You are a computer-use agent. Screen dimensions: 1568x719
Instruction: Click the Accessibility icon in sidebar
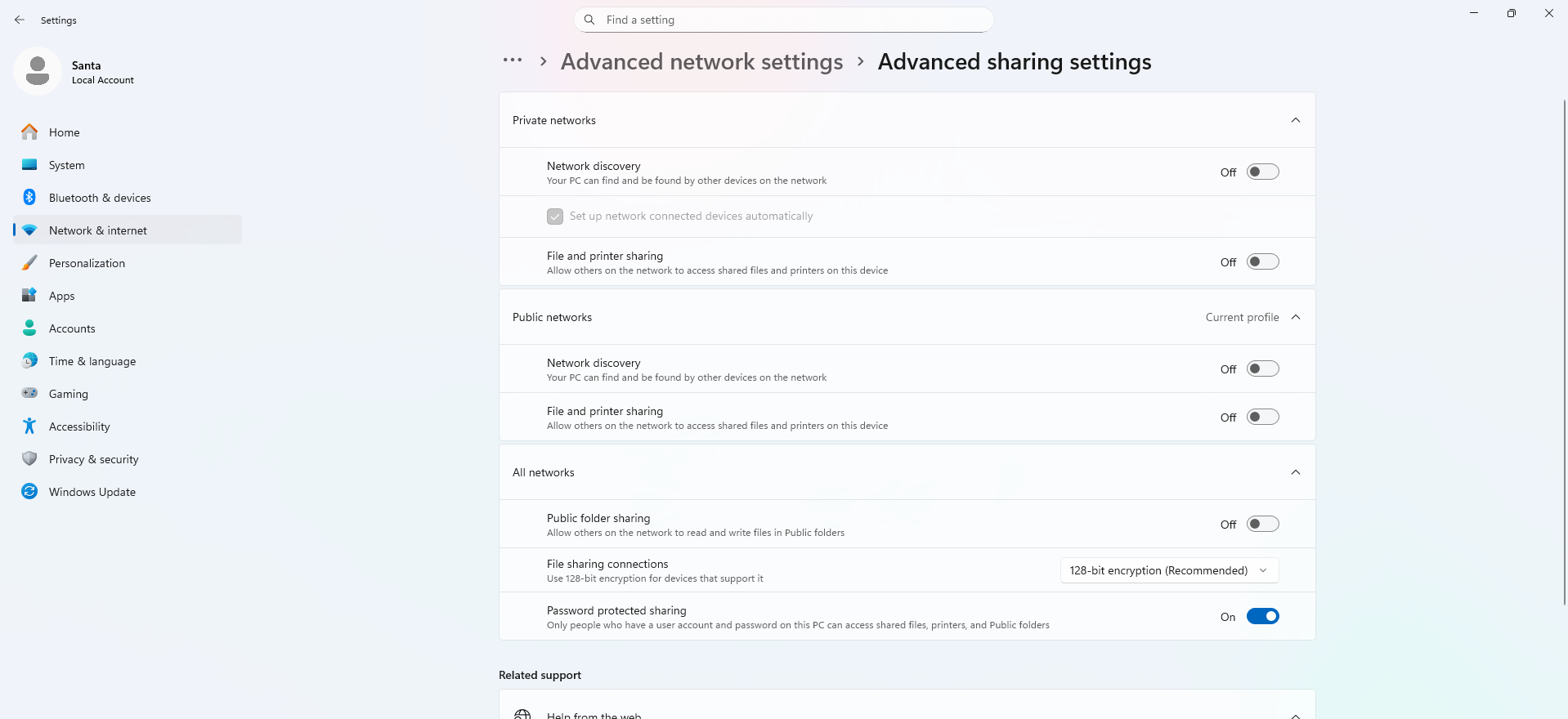point(29,426)
